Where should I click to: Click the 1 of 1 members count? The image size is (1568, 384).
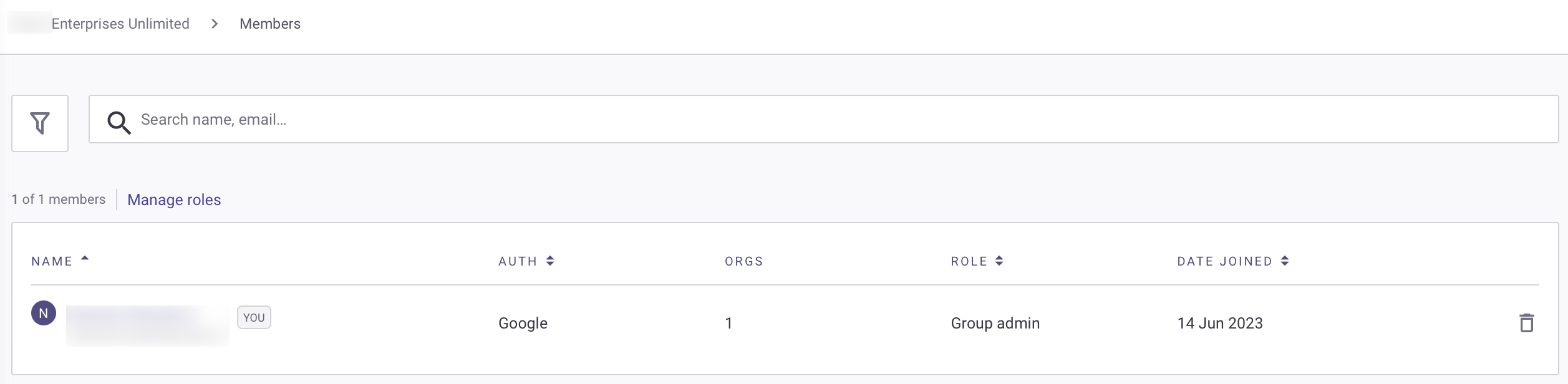pyautogui.click(x=59, y=199)
